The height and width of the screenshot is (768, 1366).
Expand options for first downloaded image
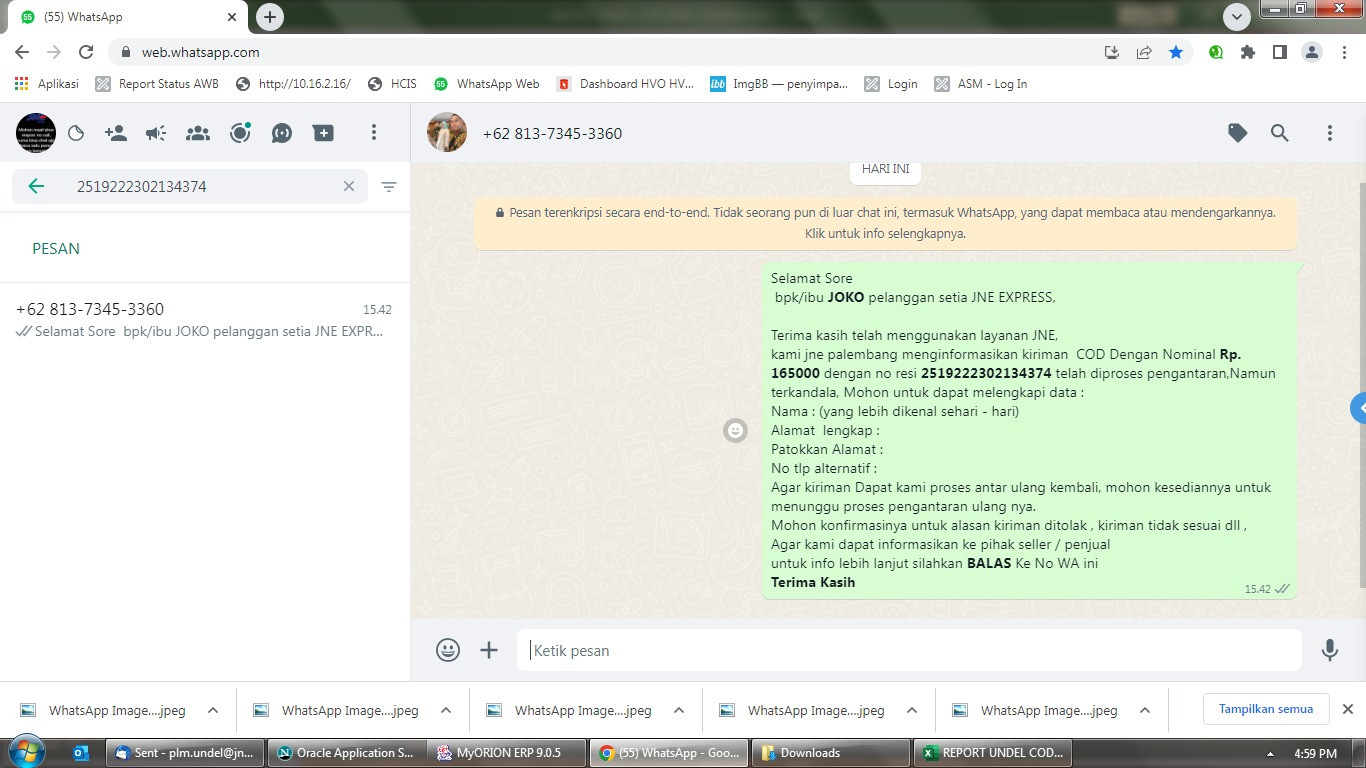point(213,710)
